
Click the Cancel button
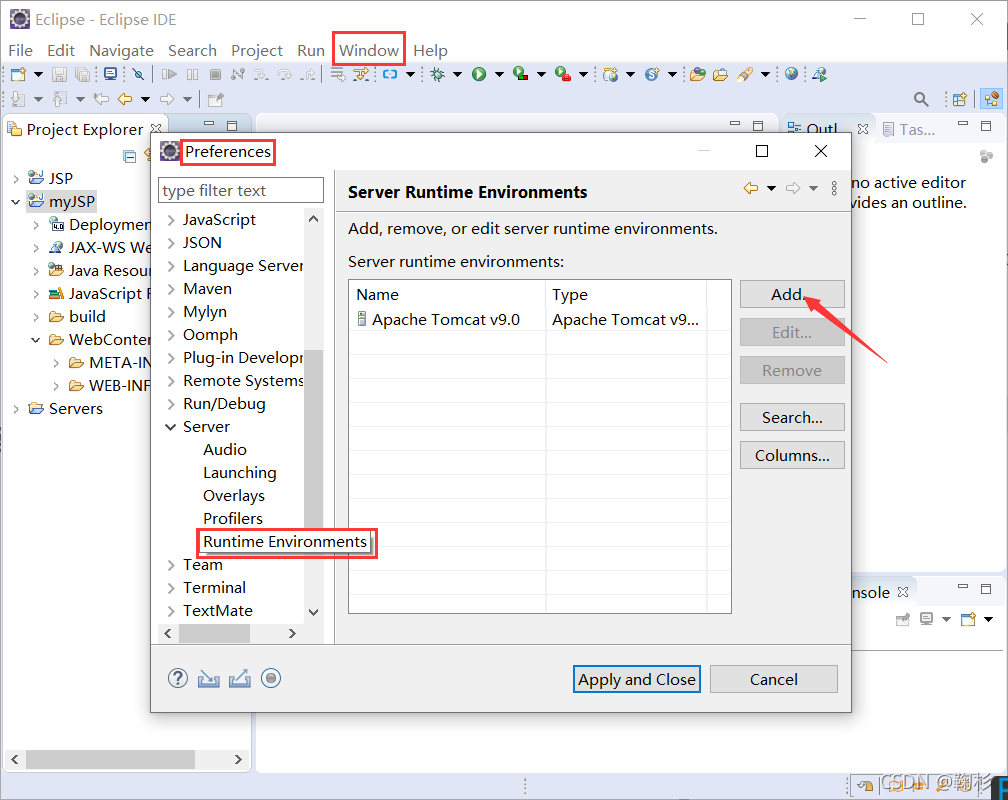(x=773, y=679)
